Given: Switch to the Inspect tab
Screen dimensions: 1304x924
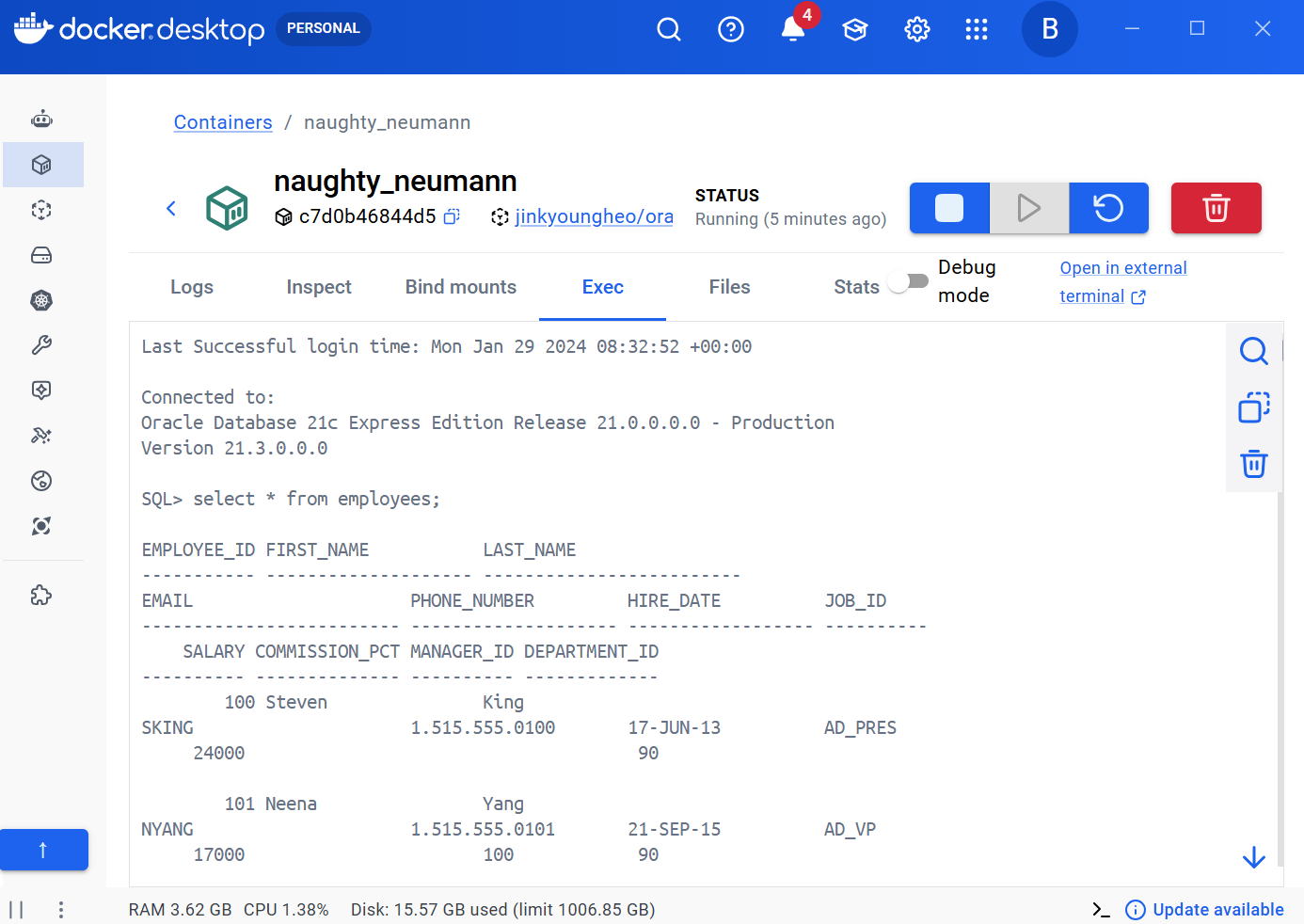Looking at the screenshot, I should [319, 287].
